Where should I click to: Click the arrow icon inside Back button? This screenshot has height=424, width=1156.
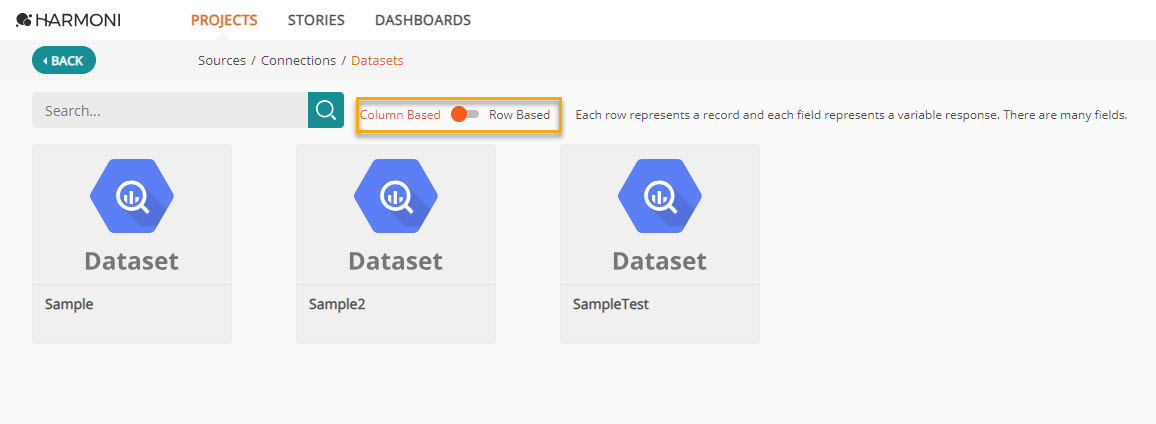click(x=45, y=61)
